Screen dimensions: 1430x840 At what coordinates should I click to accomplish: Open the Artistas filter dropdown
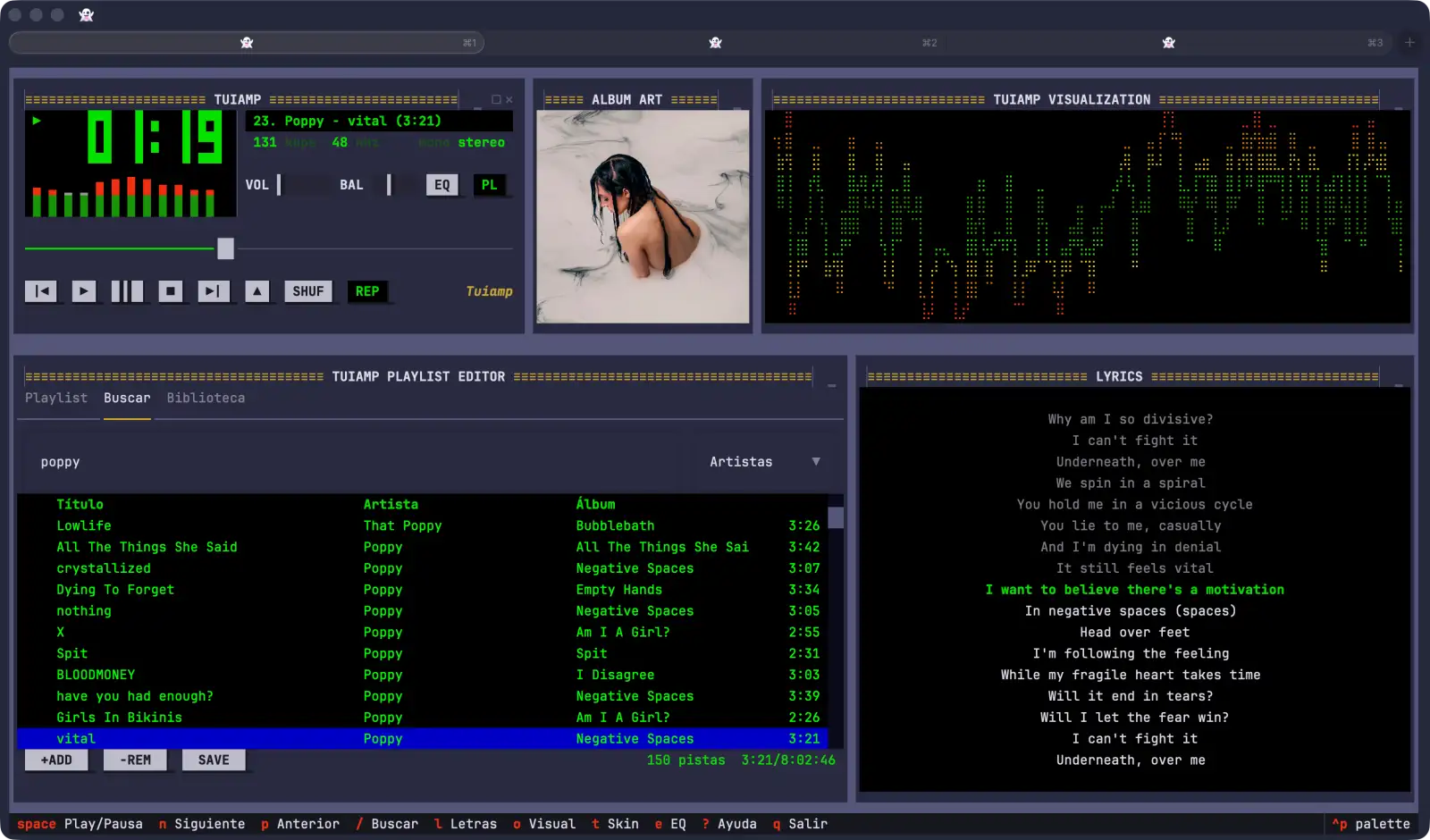tap(765, 462)
